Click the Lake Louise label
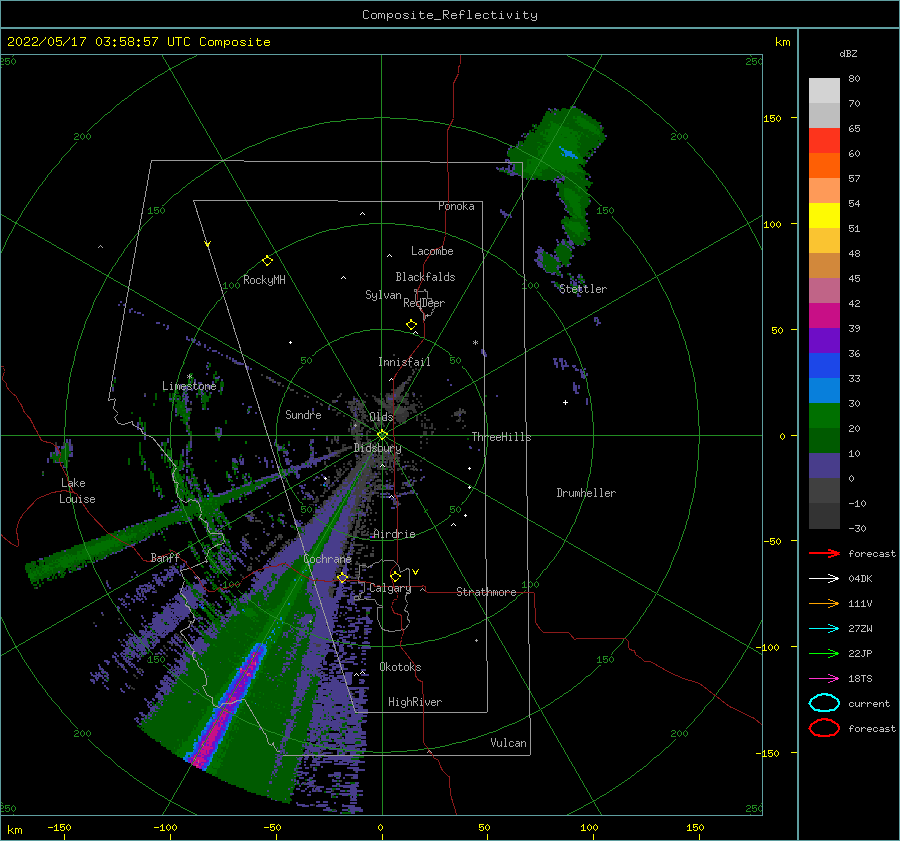The width and height of the screenshot is (900, 841). 78,491
